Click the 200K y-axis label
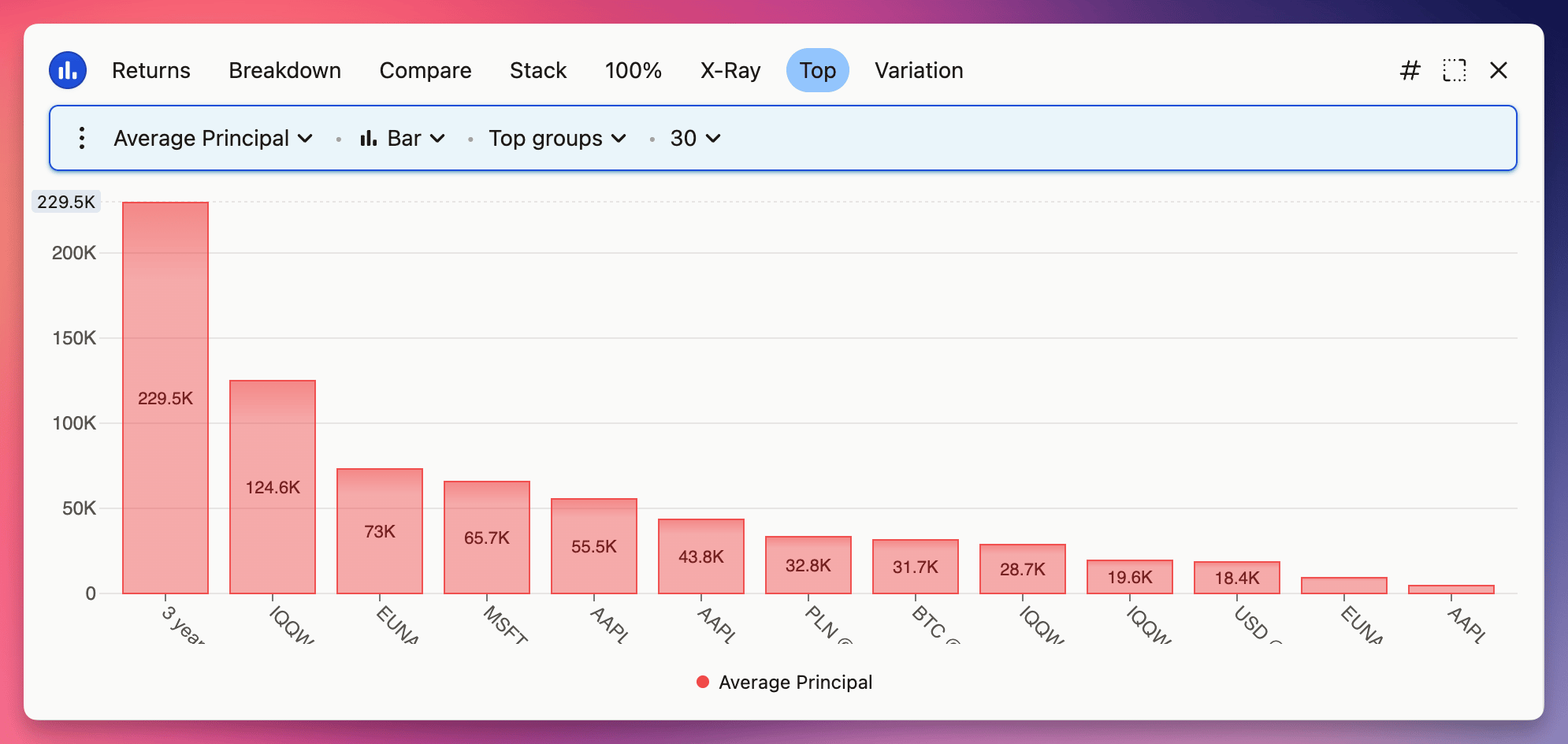Viewport: 1568px width, 744px height. 74,253
